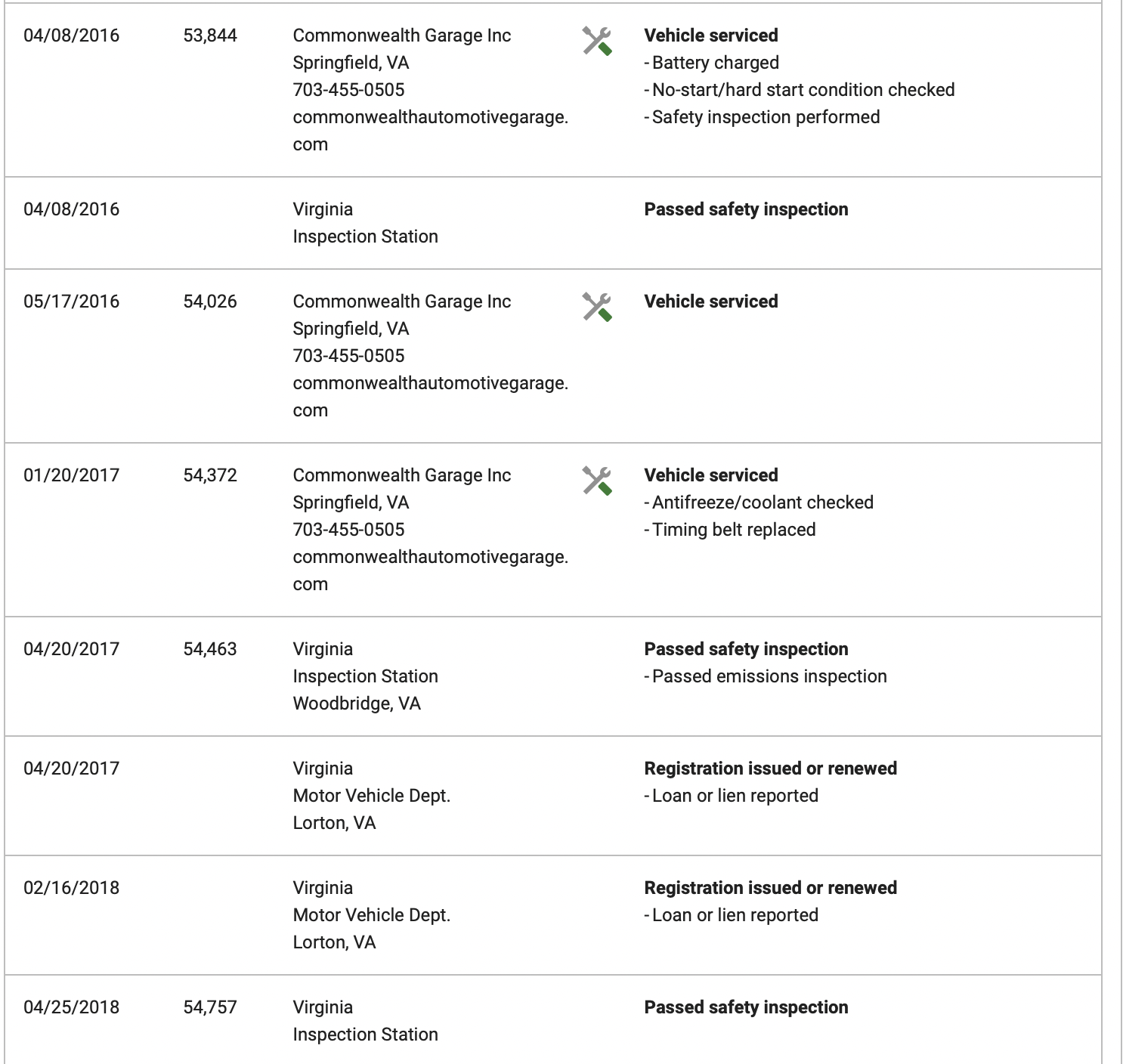Select phone number 703-455-0505 in 01/20/2017 record
This screenshot has height=1064, width=1123.
(348, 530)
